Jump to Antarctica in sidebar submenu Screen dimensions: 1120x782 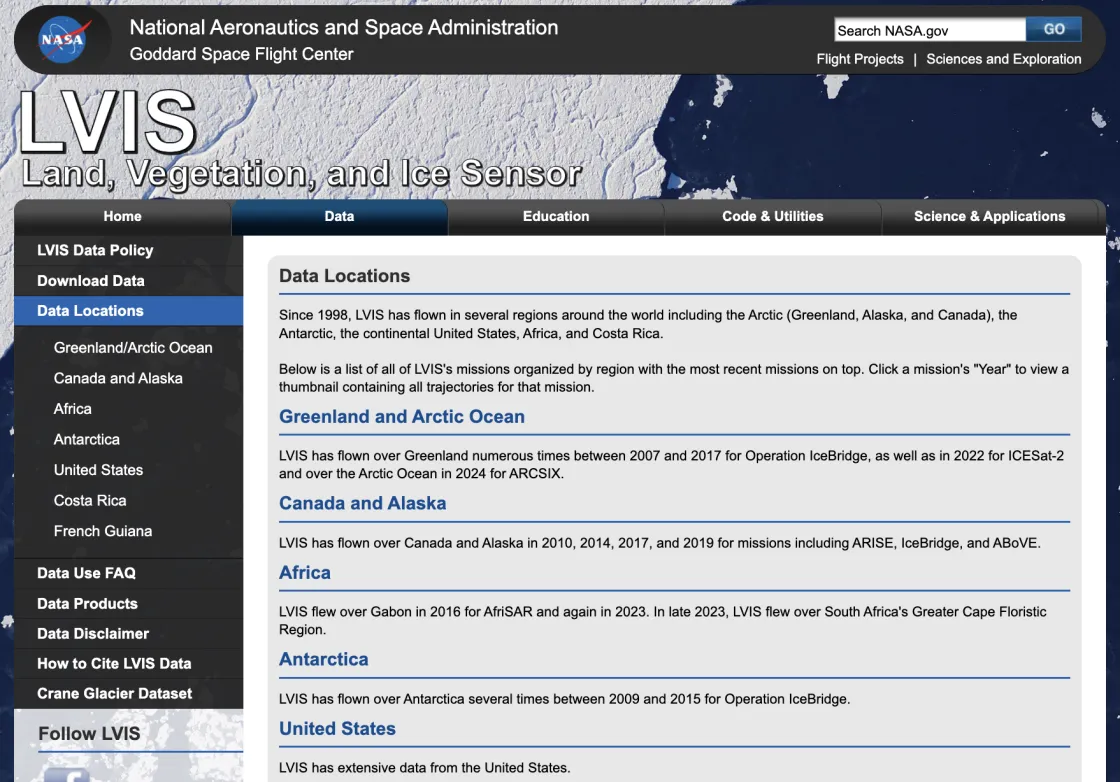point(86,439)
